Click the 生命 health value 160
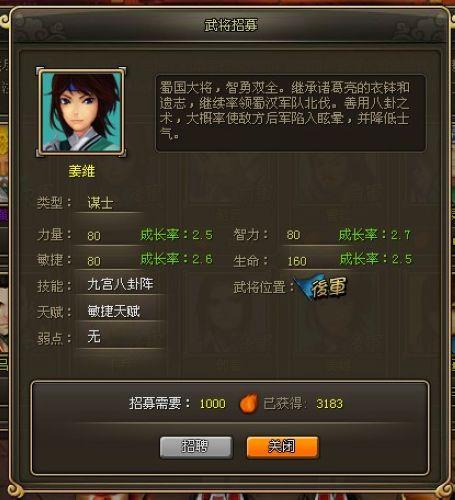Viewport: 455px width, 500px height. click(297, 261)
